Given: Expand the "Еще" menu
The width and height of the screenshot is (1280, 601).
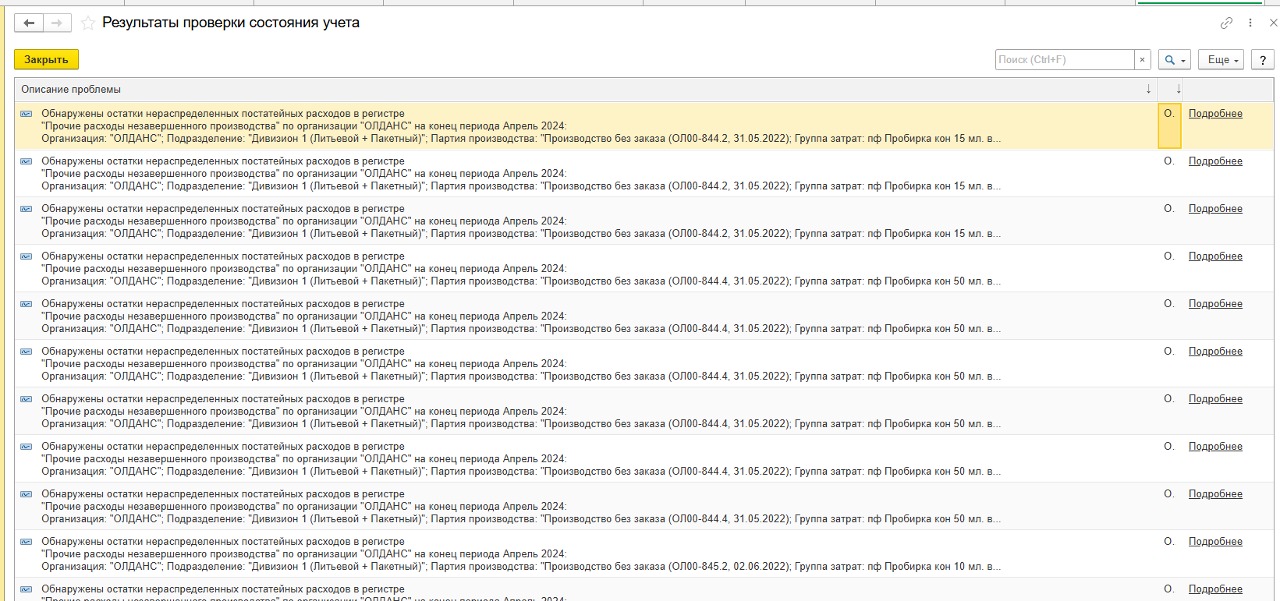Looking at the screenshot, I should point(1222,60).
